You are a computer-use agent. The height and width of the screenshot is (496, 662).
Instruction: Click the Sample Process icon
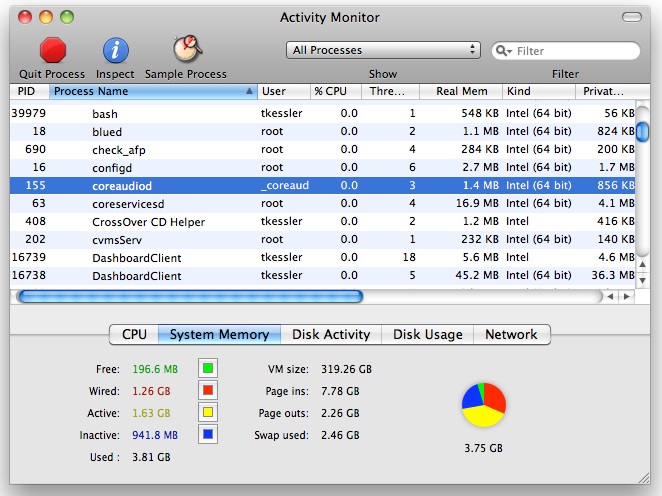click(x=187, y=49)
